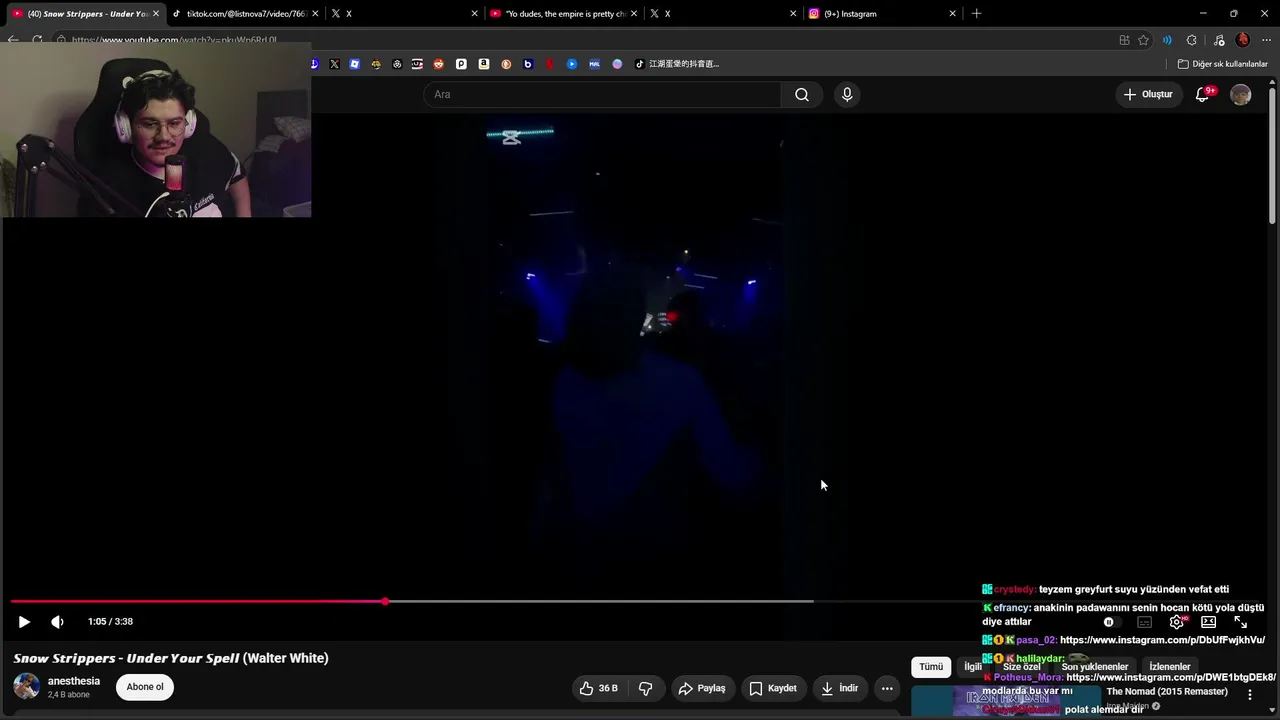Click the page vertical scrollbar
Screen dimensions: 1280x720
[1273, 155]
